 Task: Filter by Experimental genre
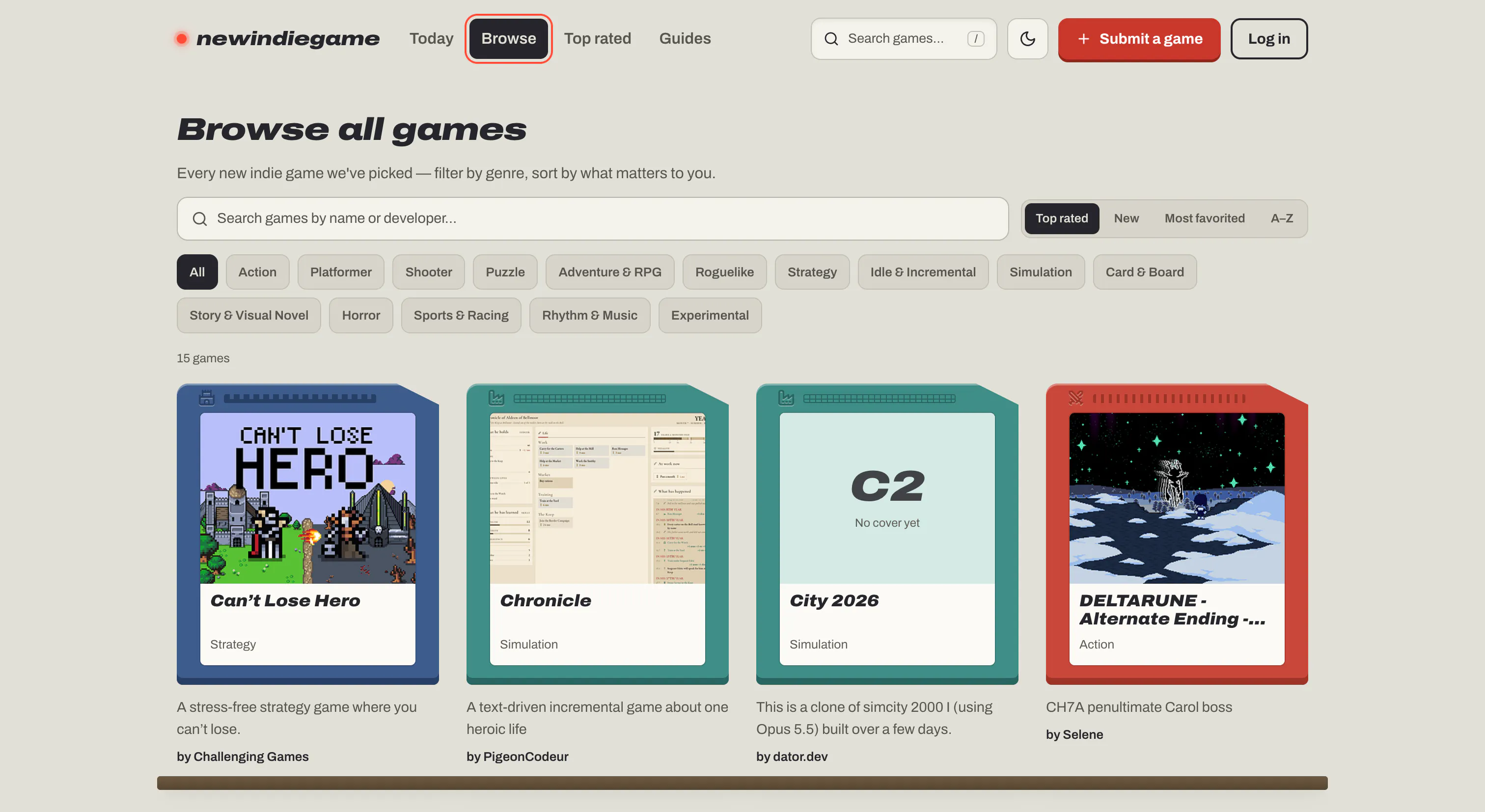point(710,315)
